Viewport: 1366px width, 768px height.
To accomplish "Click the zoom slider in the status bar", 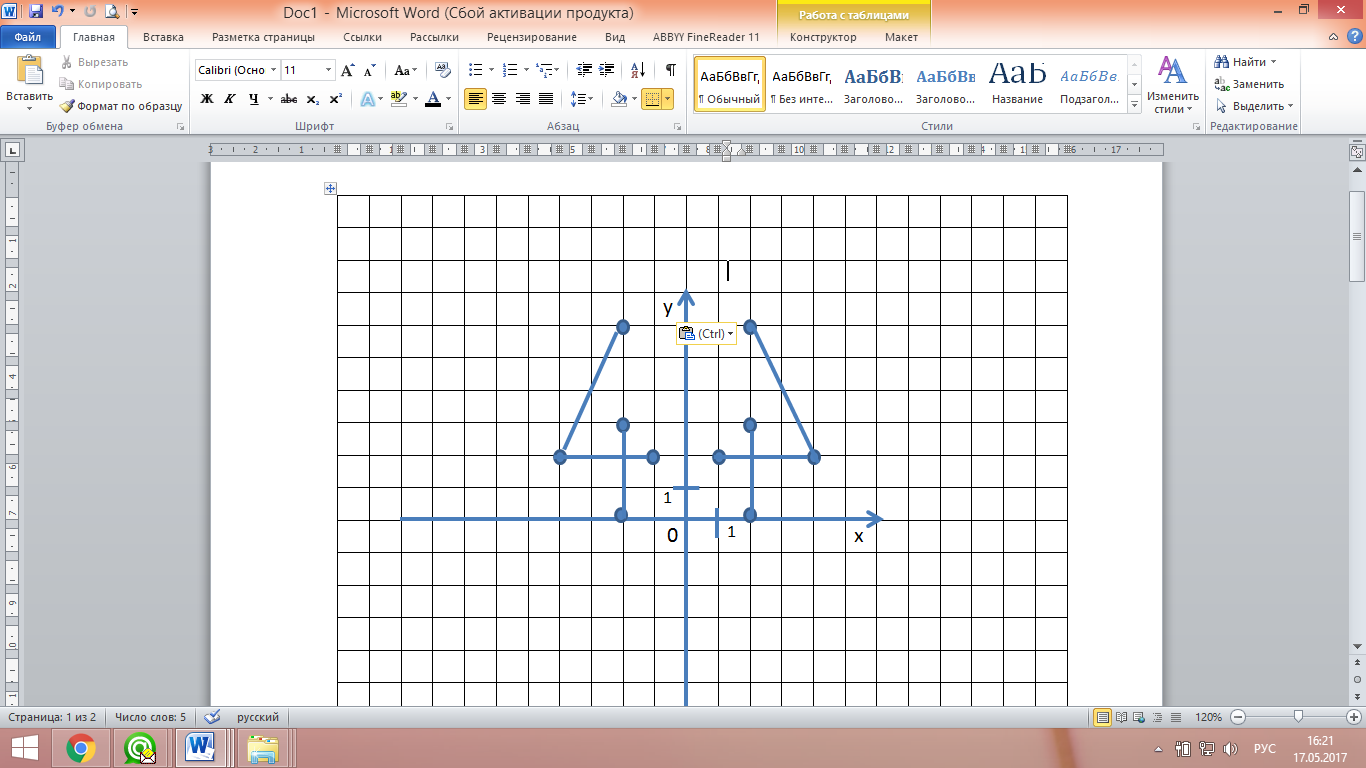I will point(1298,717).
